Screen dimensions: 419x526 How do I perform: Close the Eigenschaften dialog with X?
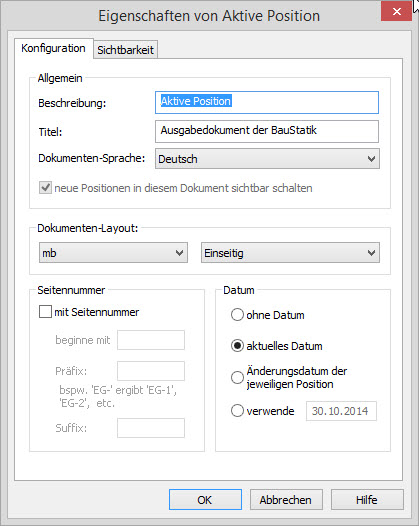(396, 11)
